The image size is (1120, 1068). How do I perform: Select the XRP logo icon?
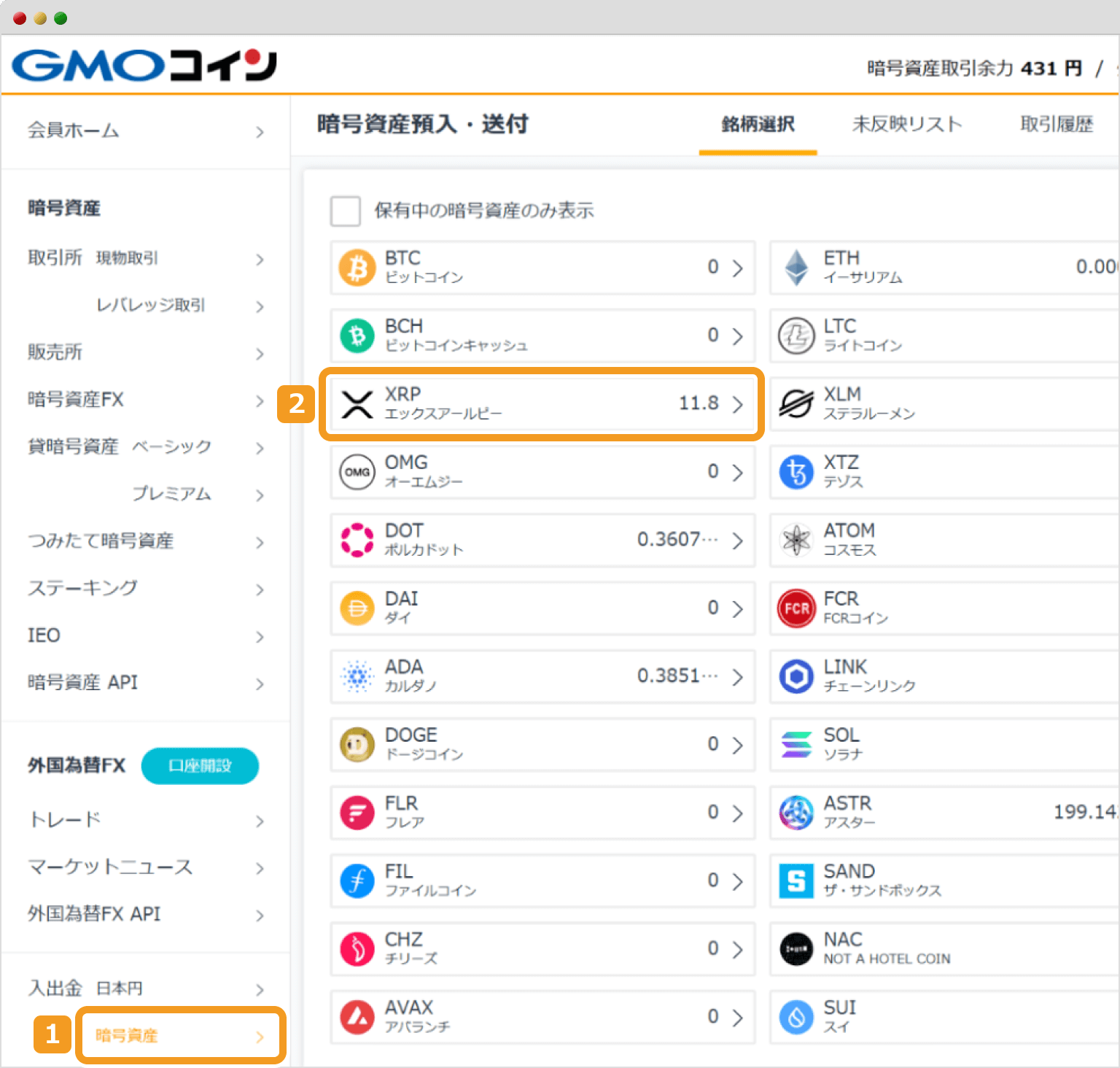(x=357, y=404)
